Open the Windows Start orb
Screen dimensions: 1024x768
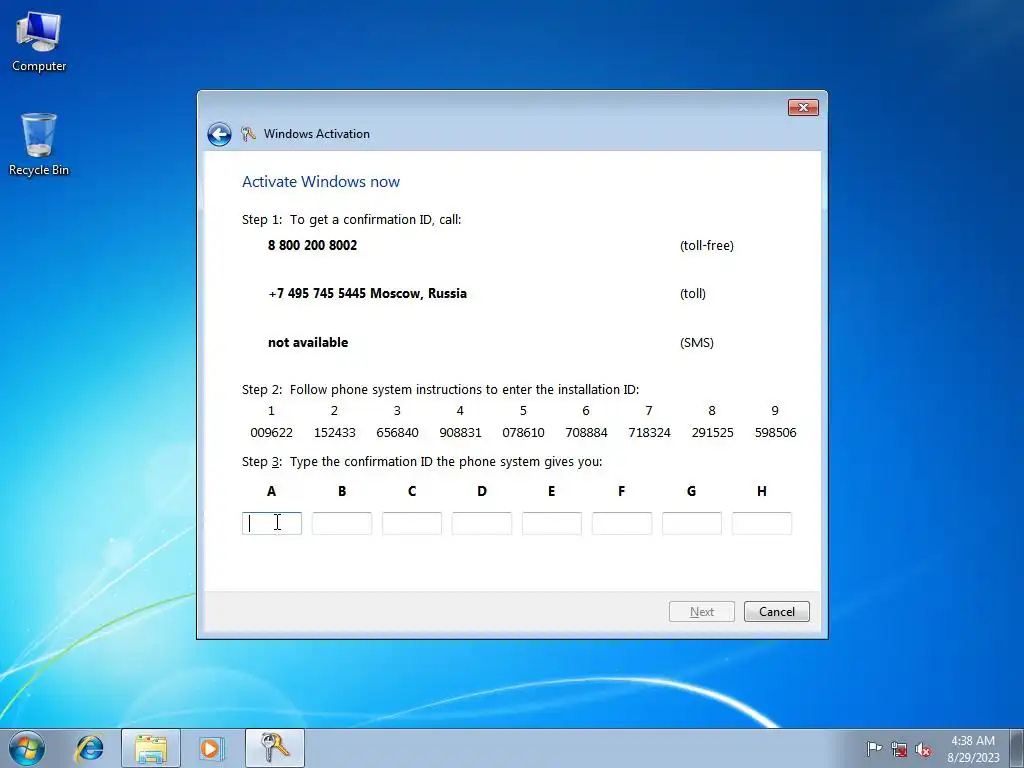point(27,748)
